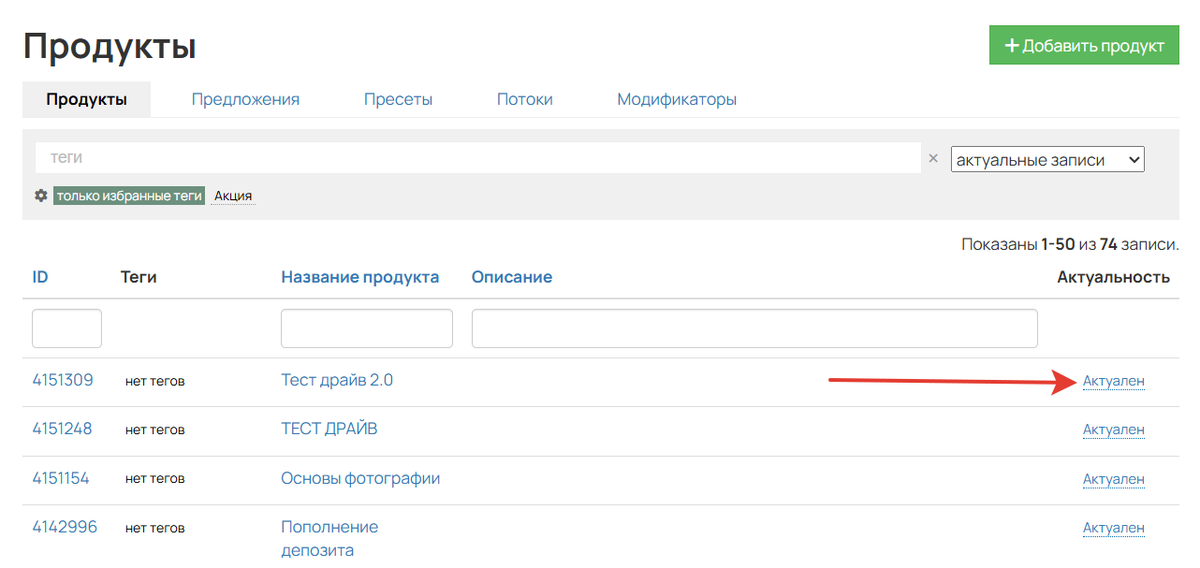Sort the table by ID column
Image resolution: width=1200 pixels, height=568 pixels.
(x=40, y=277)
